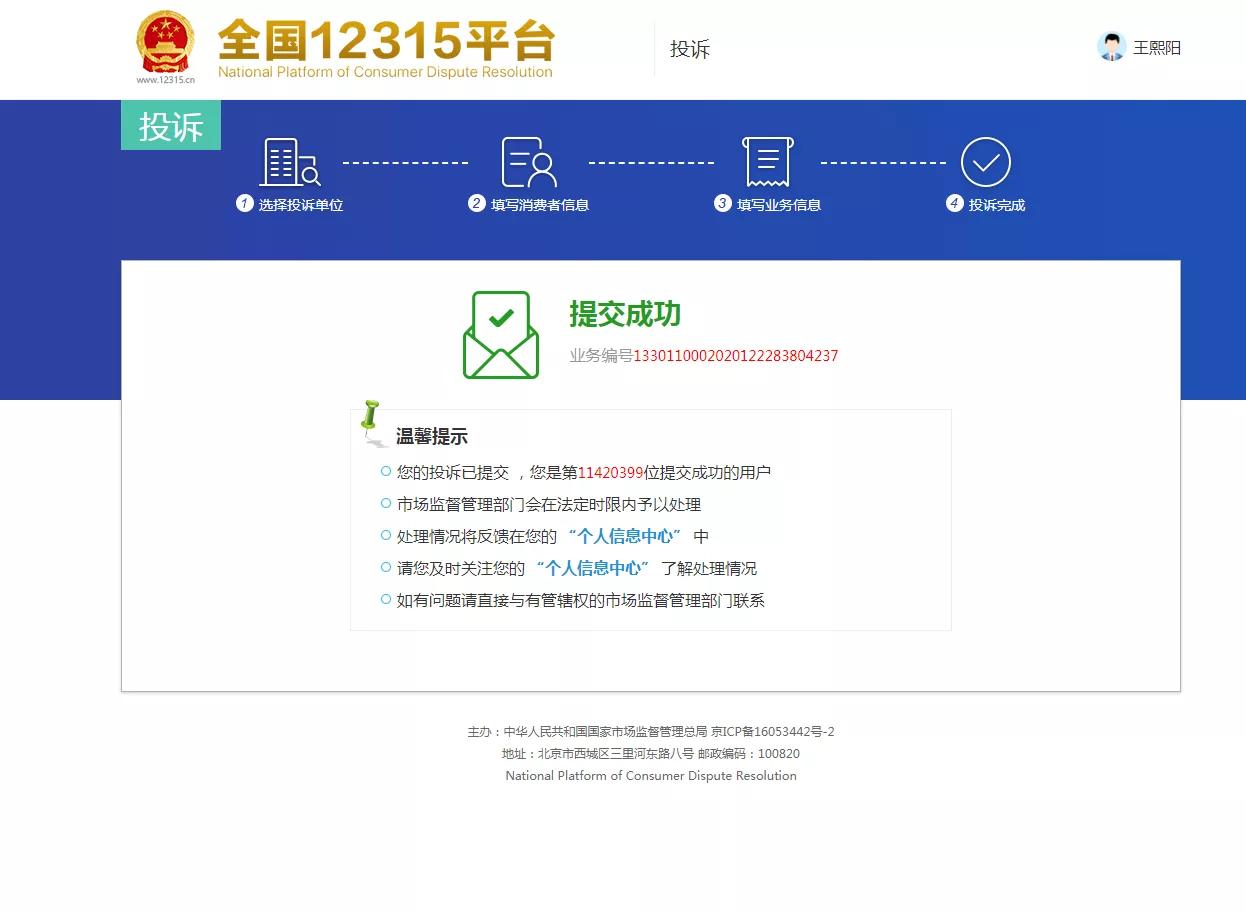Click the consumer info form icon
Screen dimensions: 1246x912
pyautogui.click(x=528, y=162)
